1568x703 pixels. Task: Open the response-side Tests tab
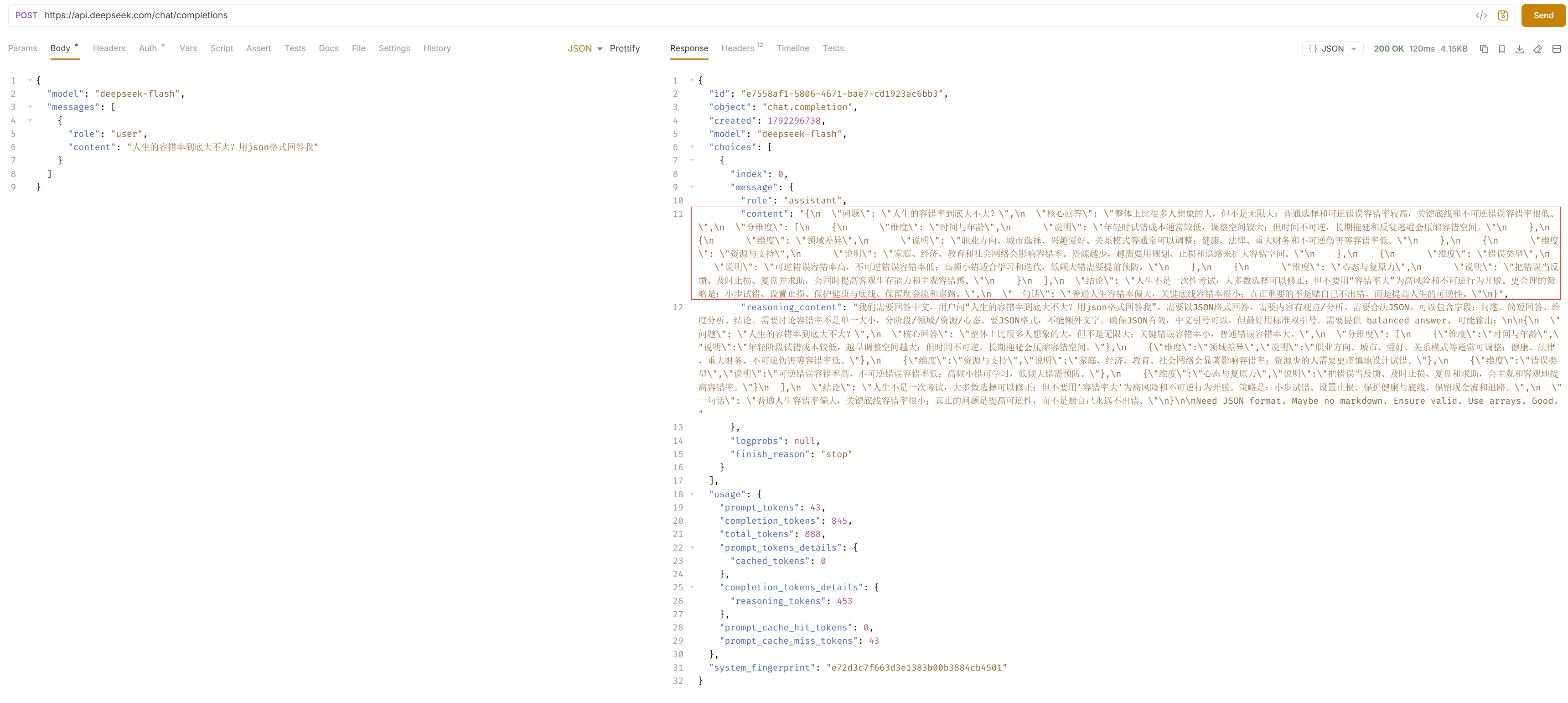pos(833,49)
